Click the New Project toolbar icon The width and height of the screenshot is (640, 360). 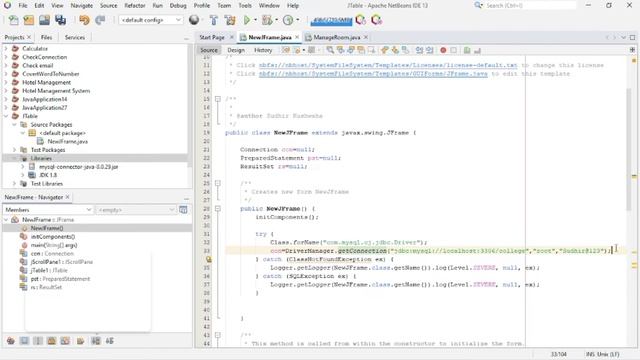[x=29, y=20]
